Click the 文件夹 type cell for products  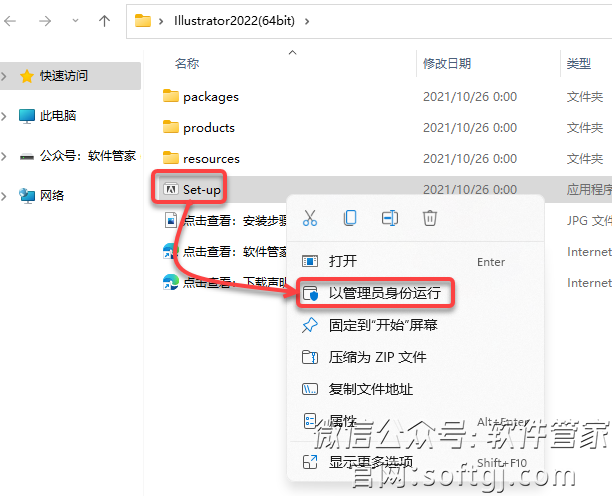point(585,128)
